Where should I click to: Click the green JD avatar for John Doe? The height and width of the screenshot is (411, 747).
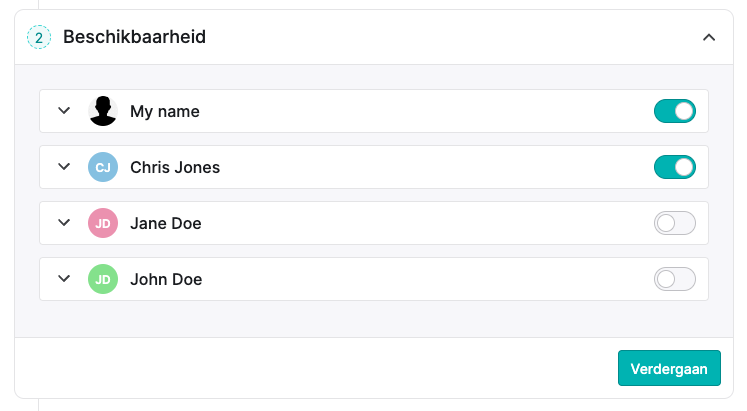pyautogui.click(x=103, y=279)
